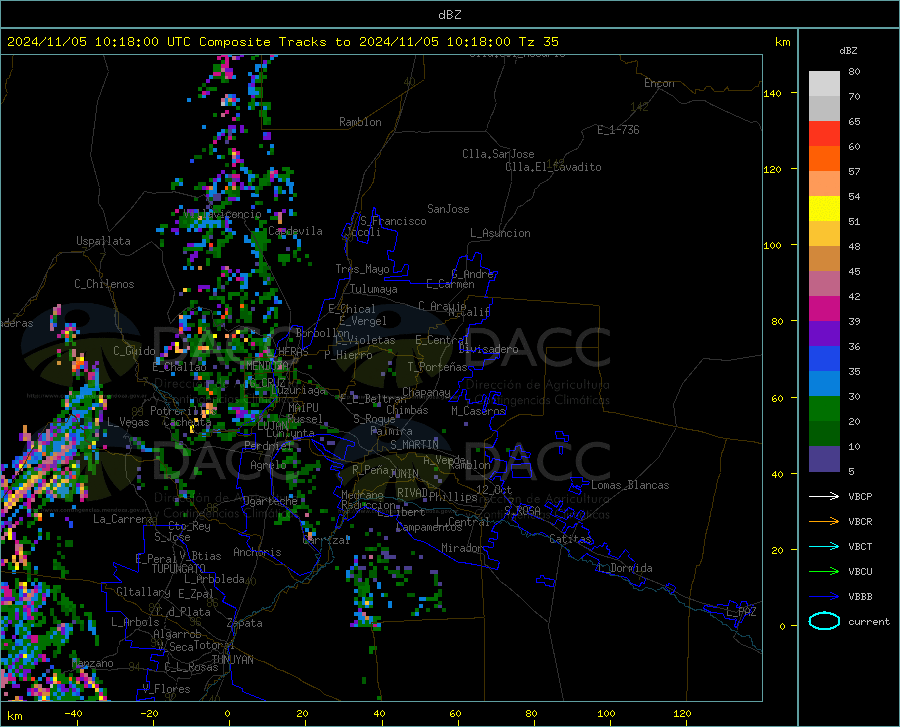Screen dimensions: 900x727
Task: Click the 'VBCP' legend label
Action: tap(860, 496)
